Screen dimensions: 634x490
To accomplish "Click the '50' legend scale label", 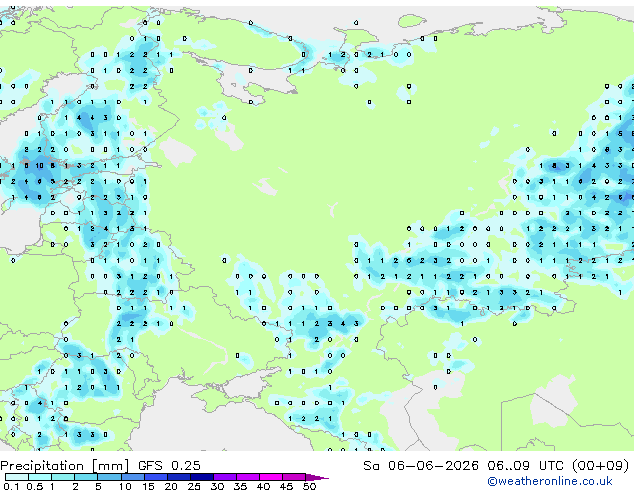I will [309, 486].
